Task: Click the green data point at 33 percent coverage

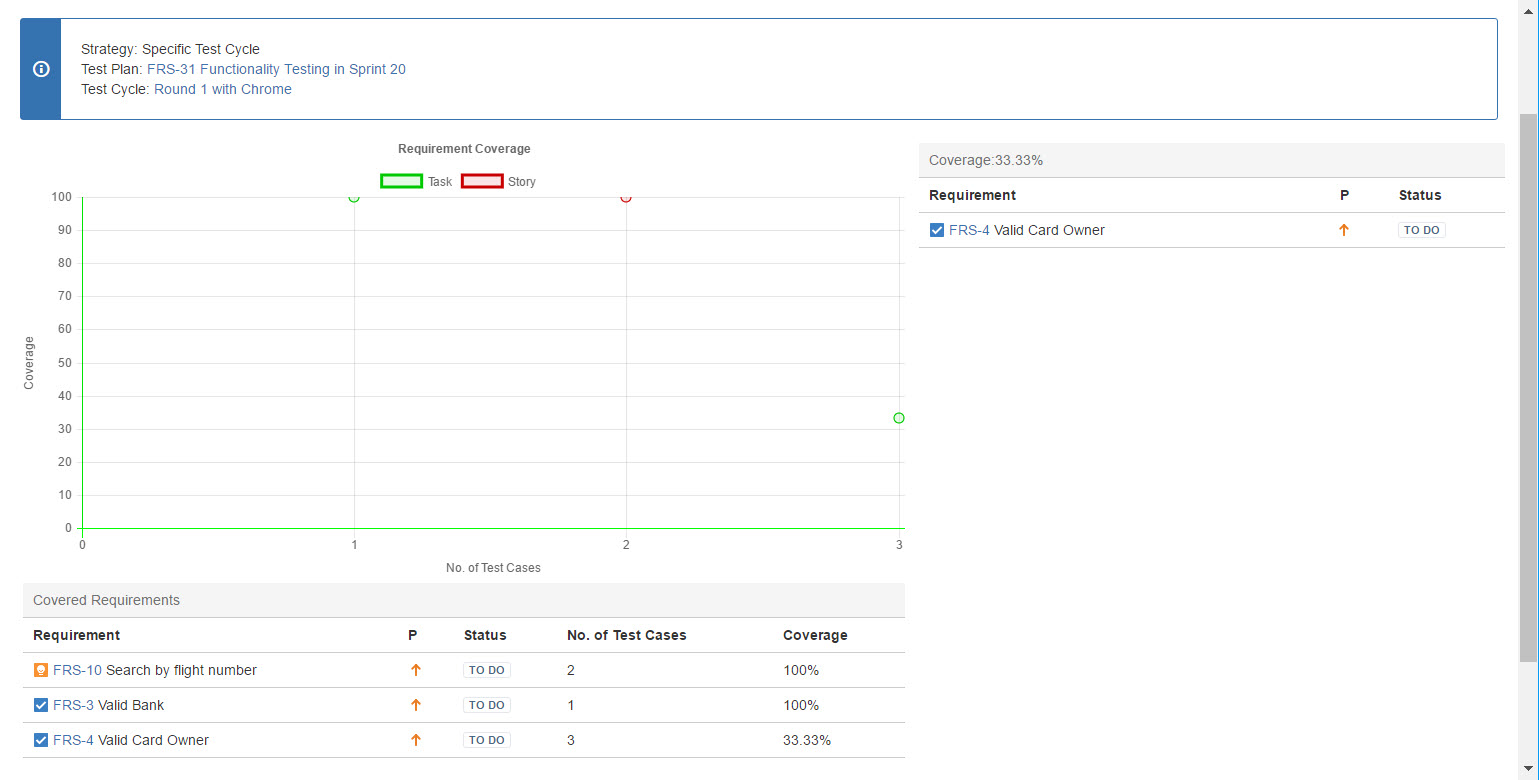Action: pos(899,418)
